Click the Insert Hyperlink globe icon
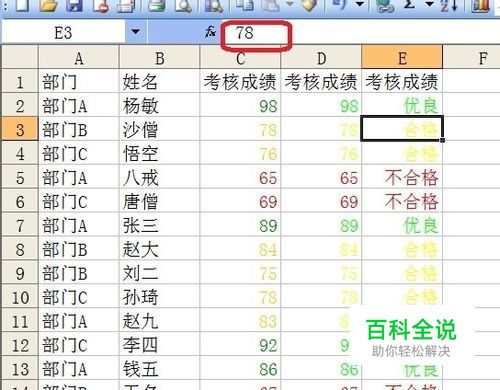This screenshot has height=390, width=500. coord(385,5)
